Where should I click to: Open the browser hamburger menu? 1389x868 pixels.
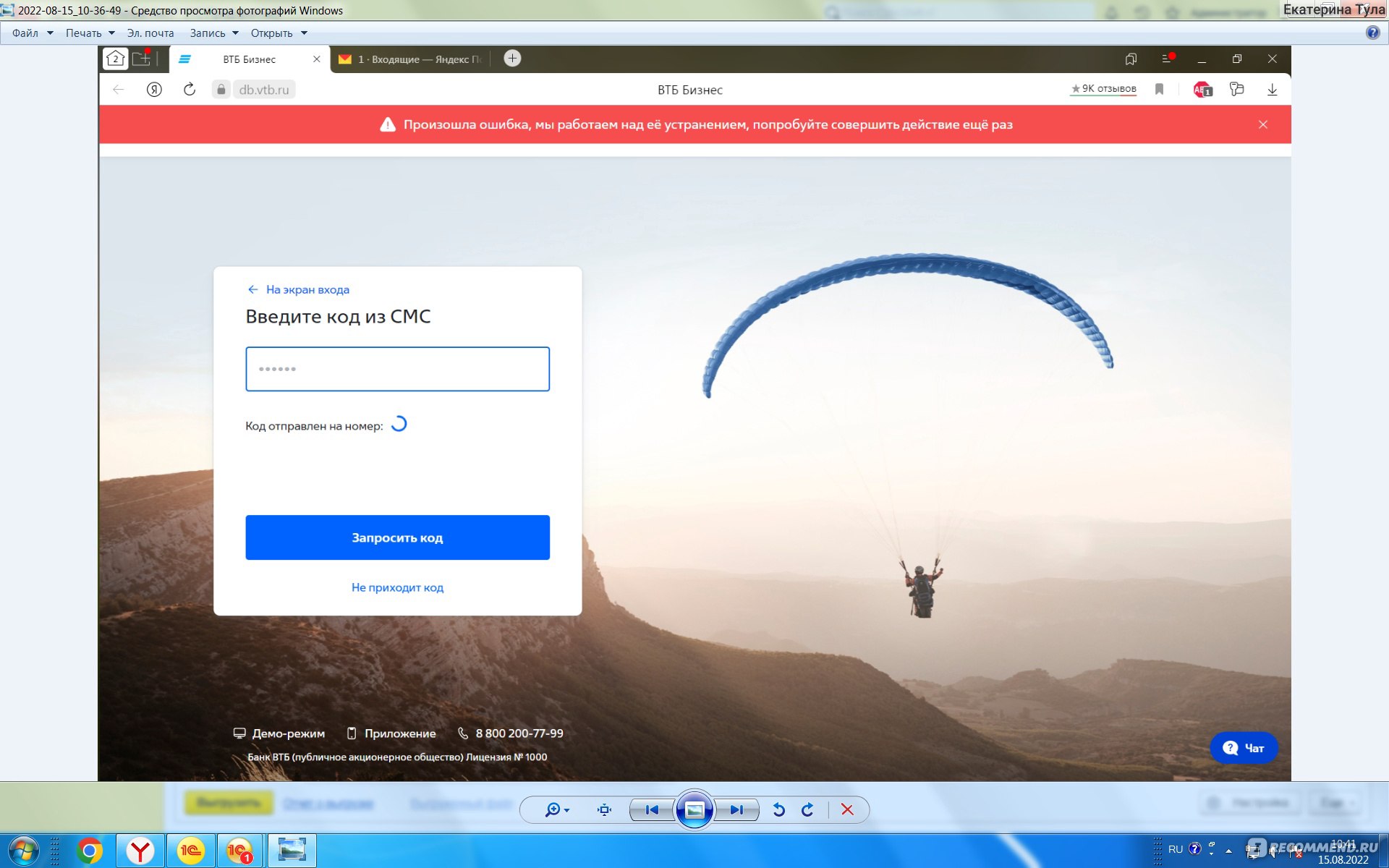click(1167, 59)
